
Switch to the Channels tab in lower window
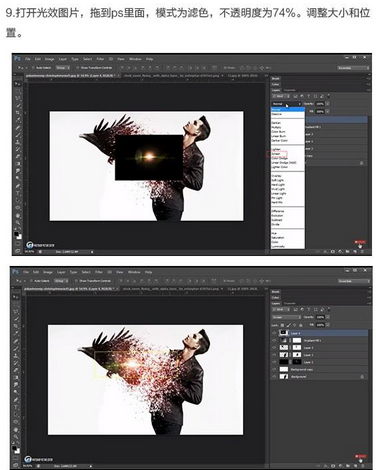[x=290, y=304]
